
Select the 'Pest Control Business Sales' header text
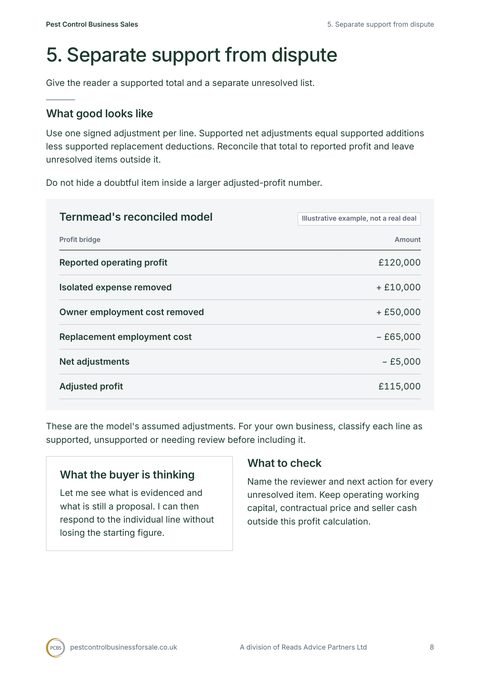[92, 24]
